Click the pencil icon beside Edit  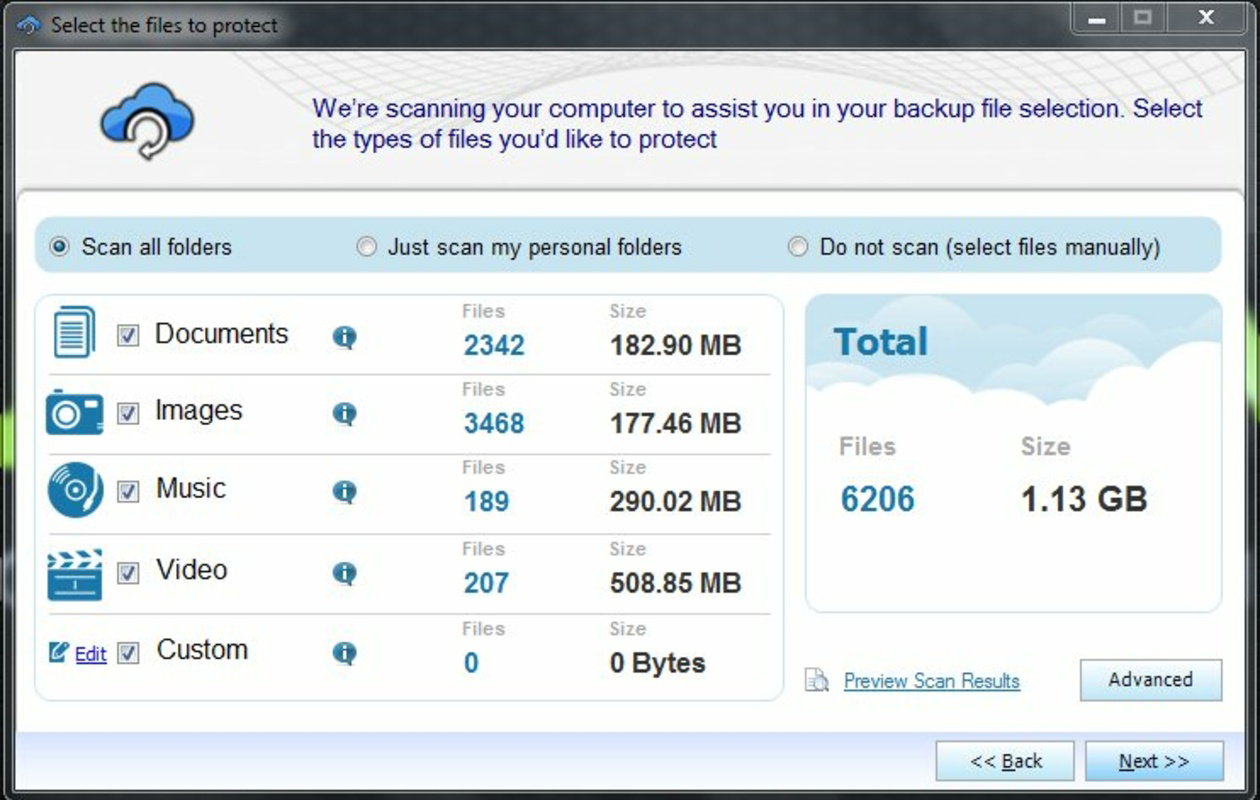(x=59, y=652)
